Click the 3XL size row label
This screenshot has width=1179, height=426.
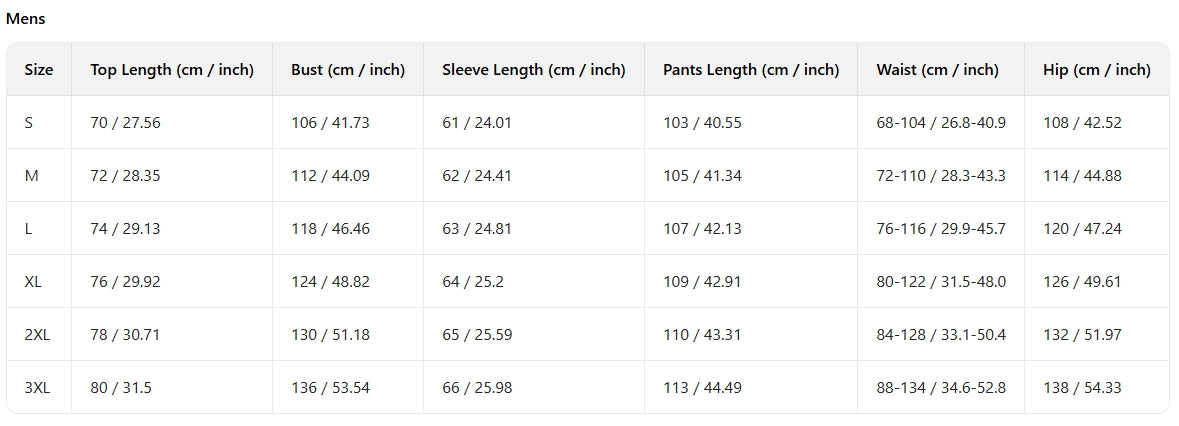pyautogui.click(x=37, y=388)
